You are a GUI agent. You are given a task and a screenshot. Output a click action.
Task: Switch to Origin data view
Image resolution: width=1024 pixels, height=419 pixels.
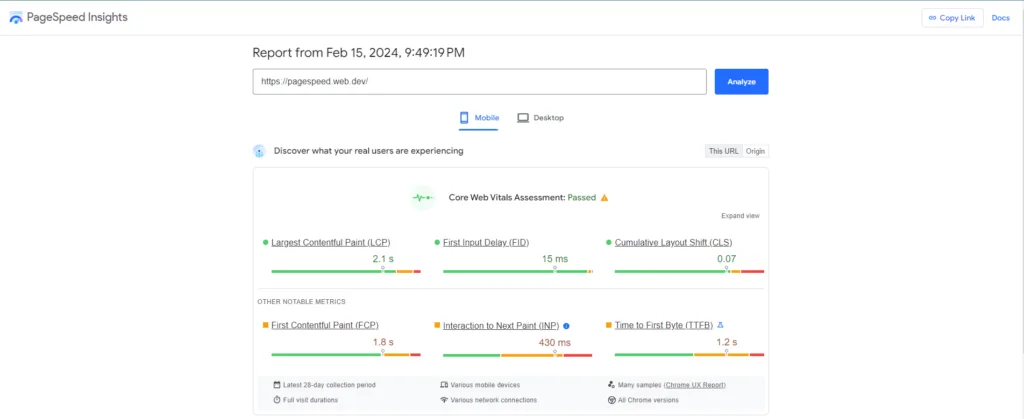756,151
